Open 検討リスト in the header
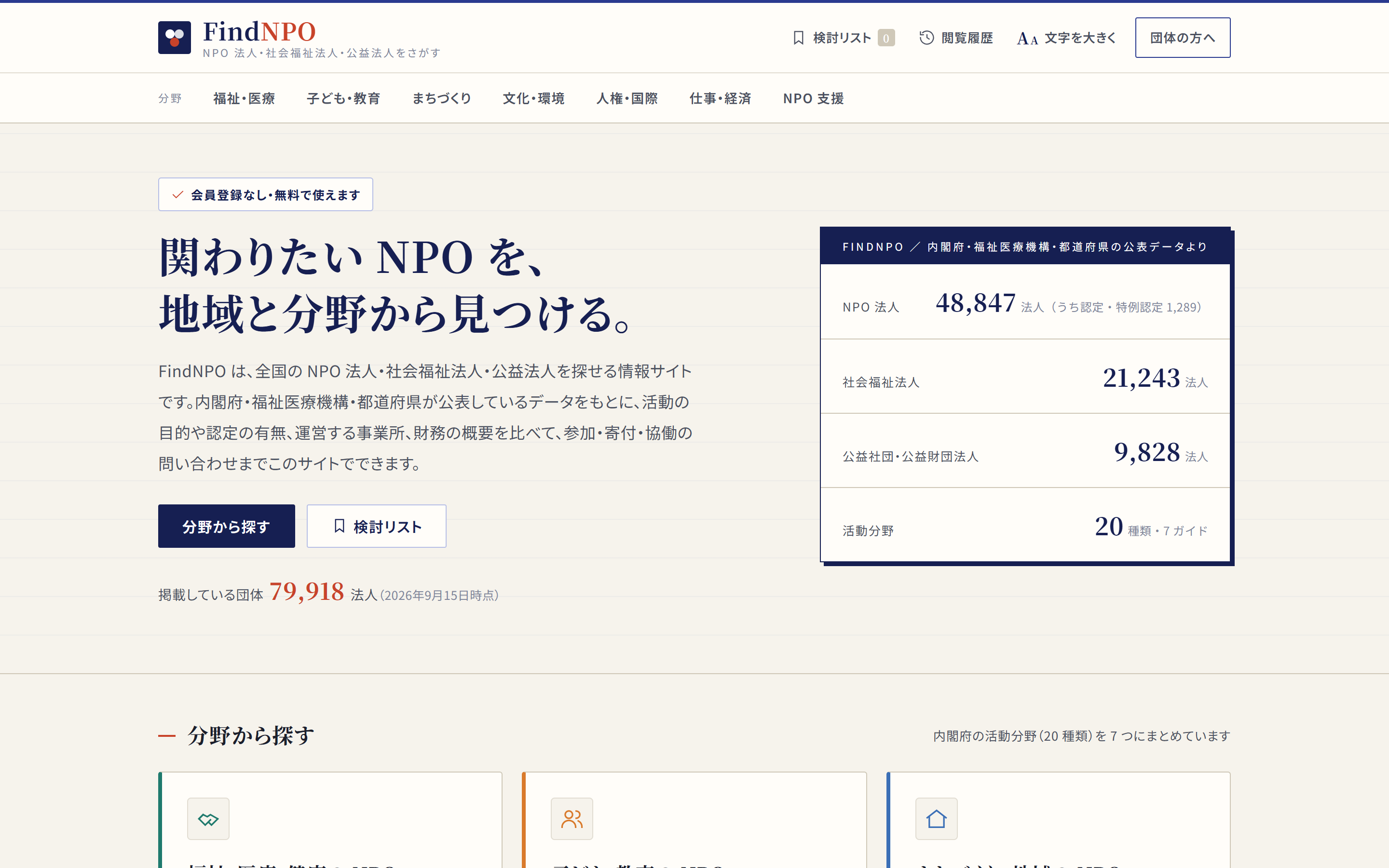 pyautogui.click(x=842, y=38)
